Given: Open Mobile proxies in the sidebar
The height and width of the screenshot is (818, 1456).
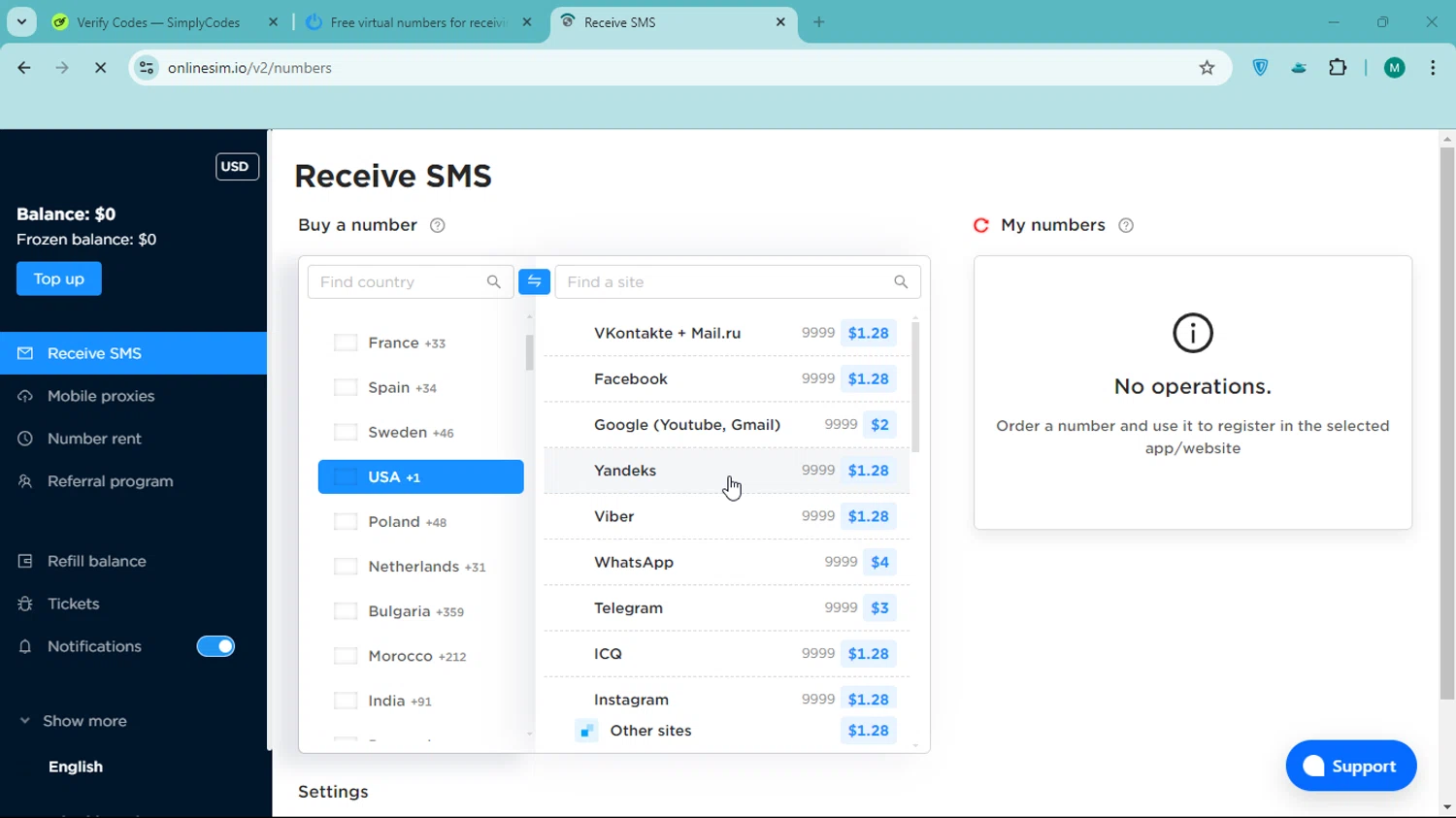Looking at the screenshot, I should pyautogui.click(x=133, y=396).
